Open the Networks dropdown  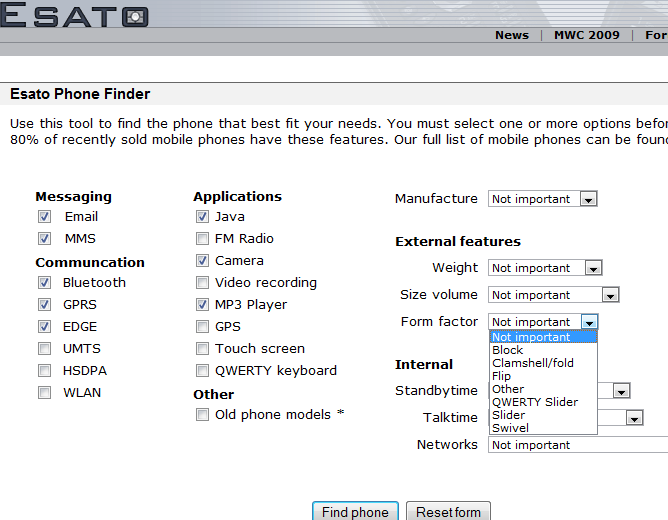[x=578, y=445]
